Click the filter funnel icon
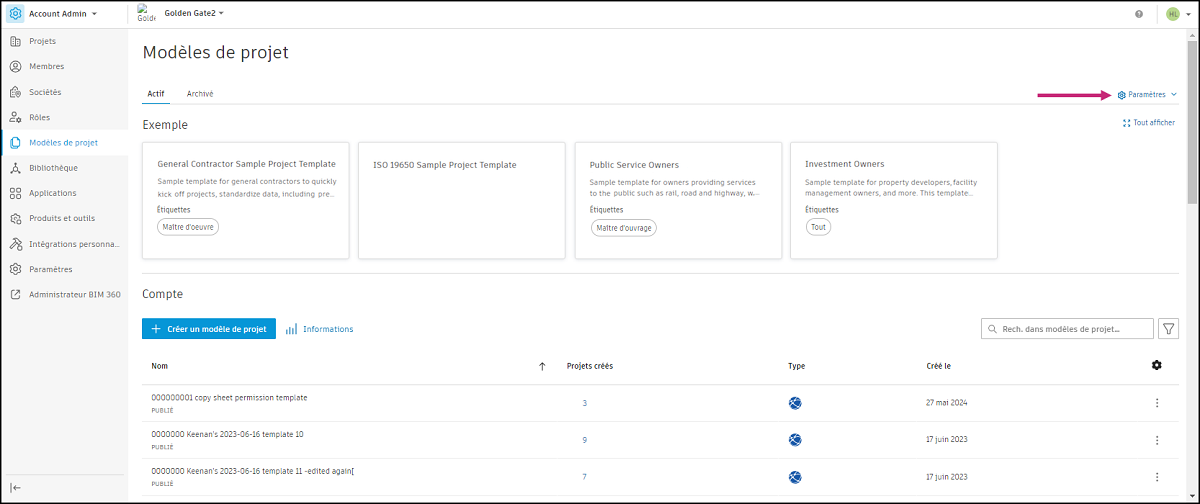Viewport: 1200px width, 504px height. (x=1168, y=329)
